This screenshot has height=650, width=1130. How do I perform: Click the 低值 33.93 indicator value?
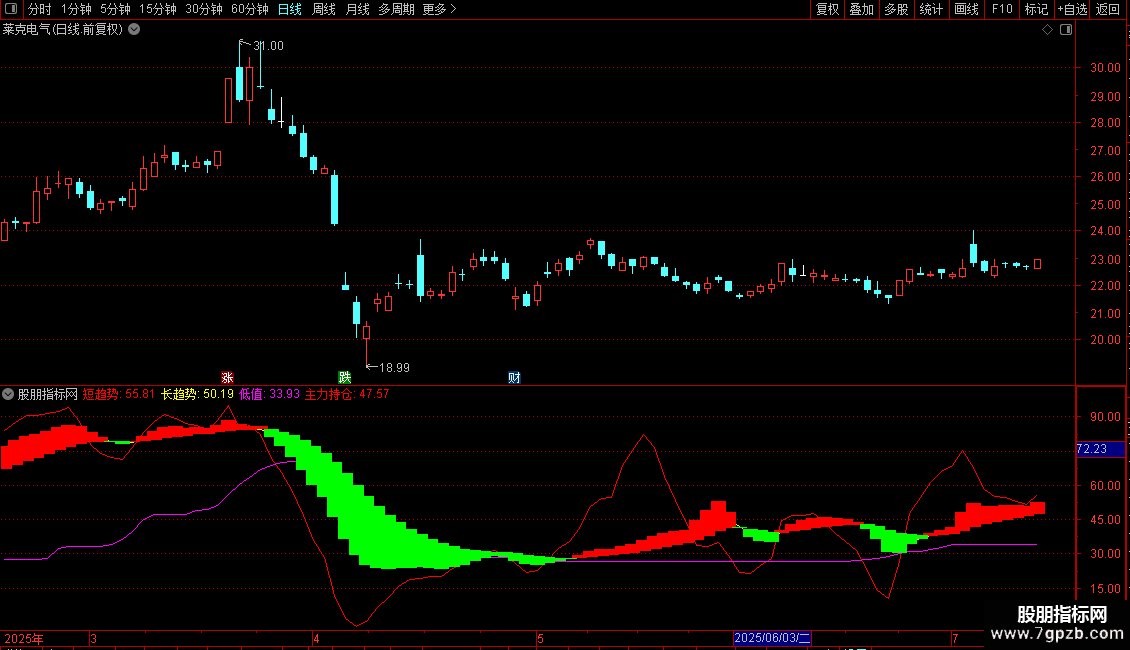point(270,394)
